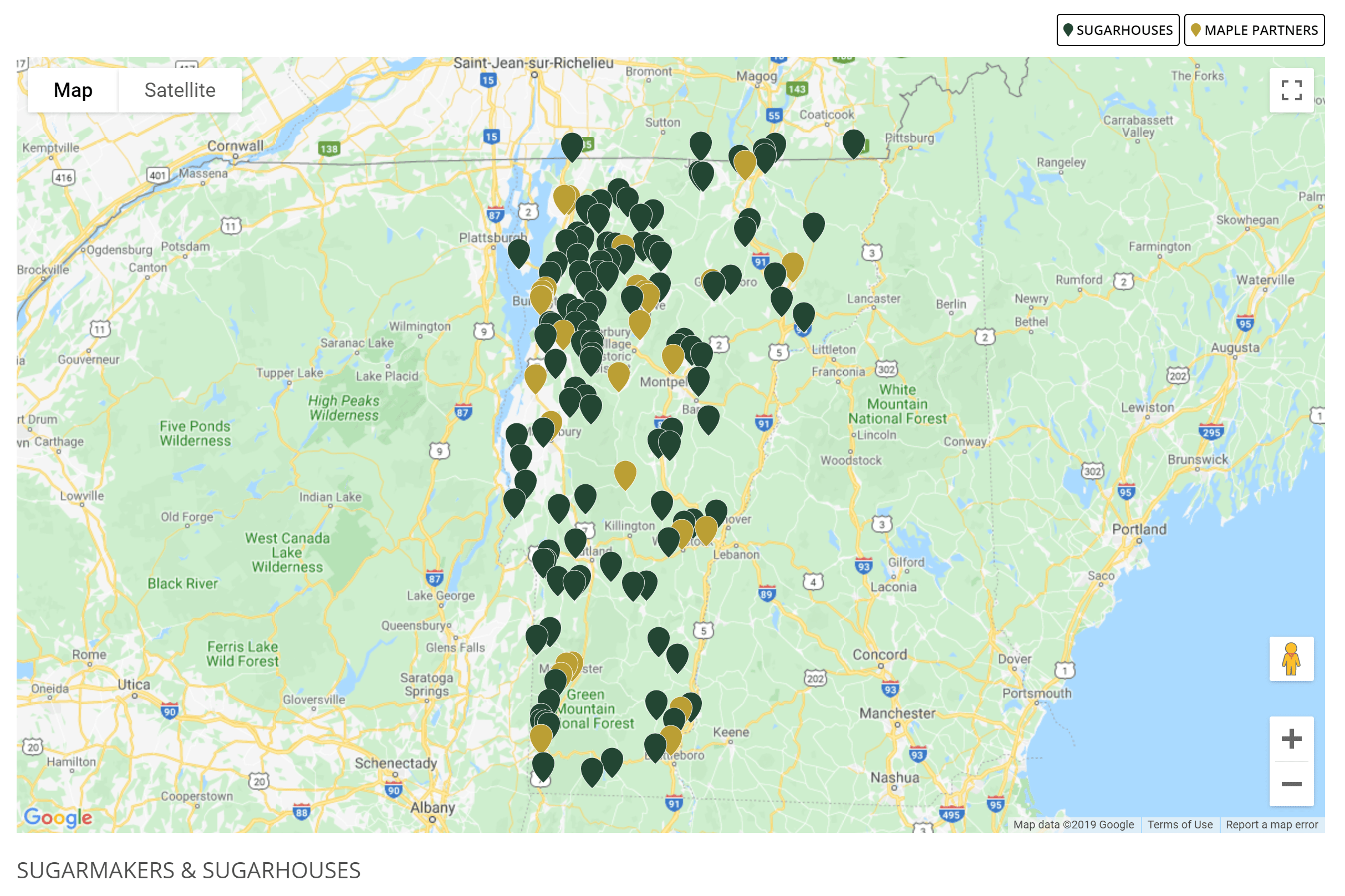Image resolution: width=1345 pixels, height=896 pixels.
Task: Click the White Mountain National Forest label
Action: tap(897, 403)
